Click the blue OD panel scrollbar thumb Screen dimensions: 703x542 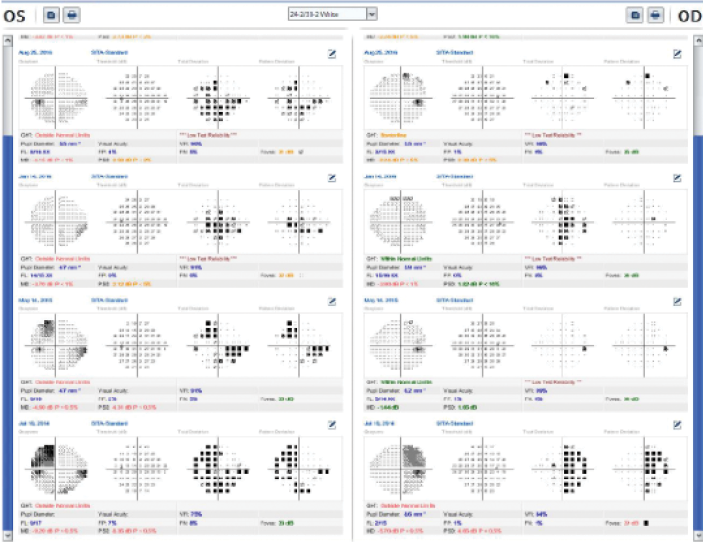[x=698, y=333]
